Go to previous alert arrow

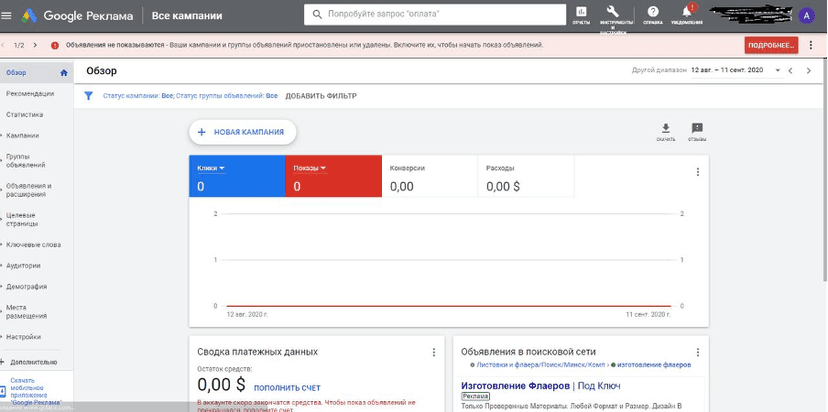tap(3, 45)
